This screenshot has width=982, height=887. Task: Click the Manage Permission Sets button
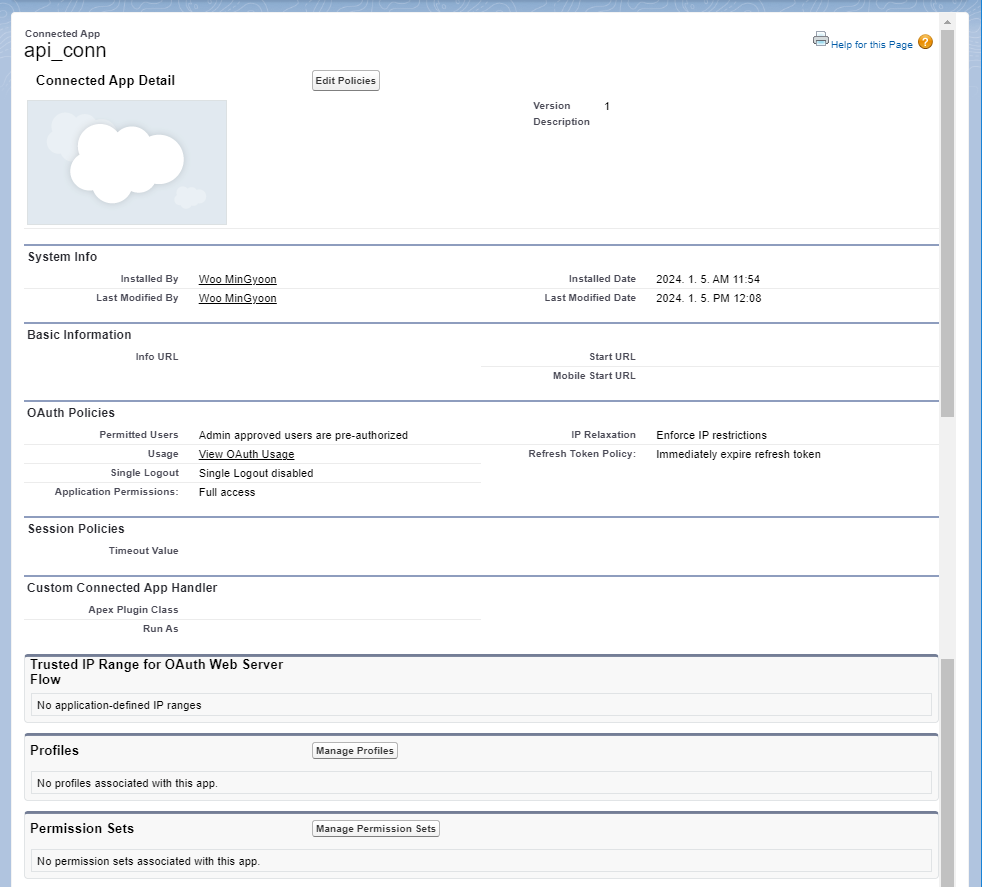(375, 828)
